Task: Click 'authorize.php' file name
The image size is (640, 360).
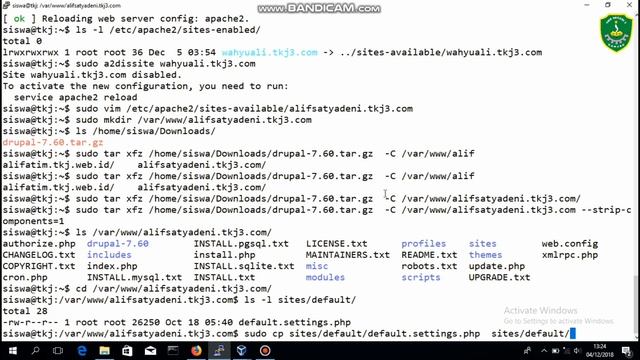Action: 39,244
